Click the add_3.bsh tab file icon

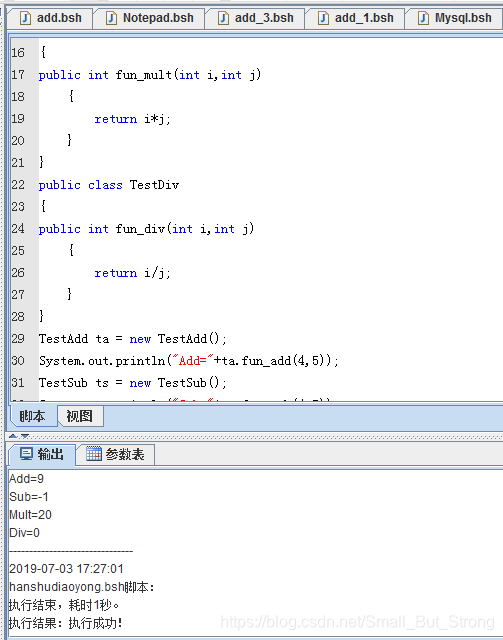(x=223, y=18)
